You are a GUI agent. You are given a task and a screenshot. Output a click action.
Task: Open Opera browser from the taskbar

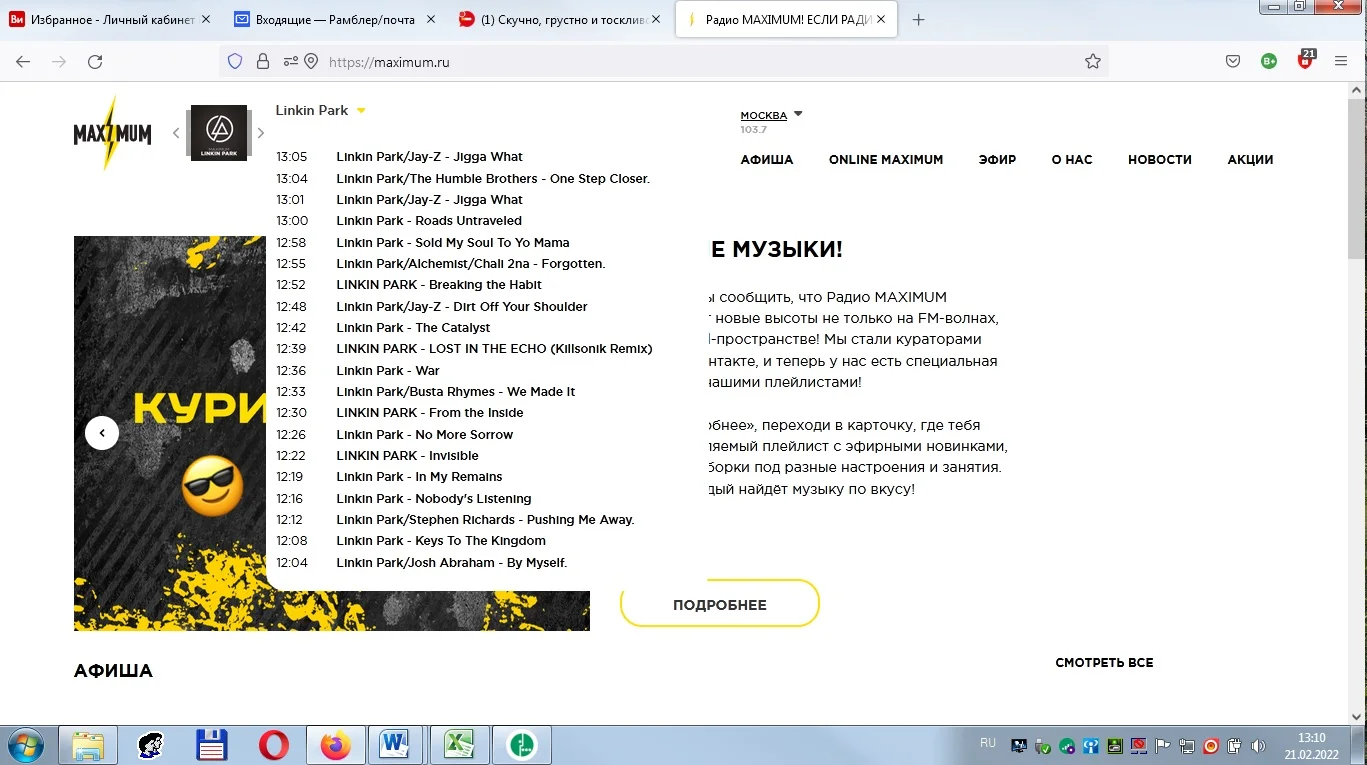(x=273, y=746)
